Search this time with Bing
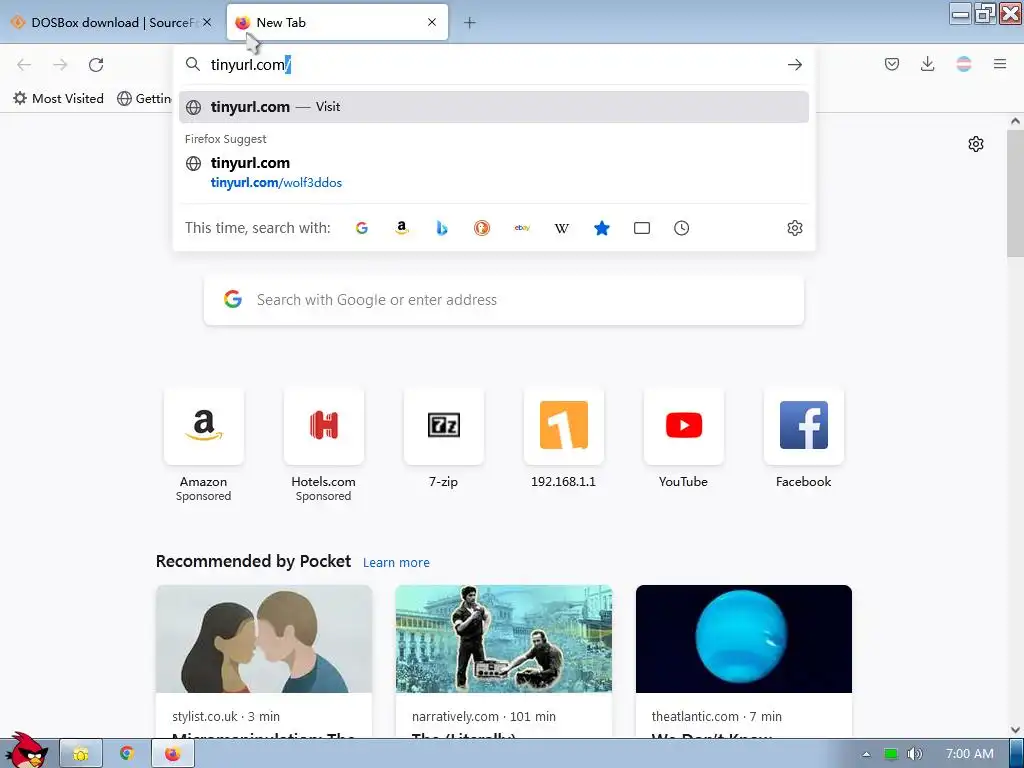This screenshot has height=768, width=1024. pos(441,228)
